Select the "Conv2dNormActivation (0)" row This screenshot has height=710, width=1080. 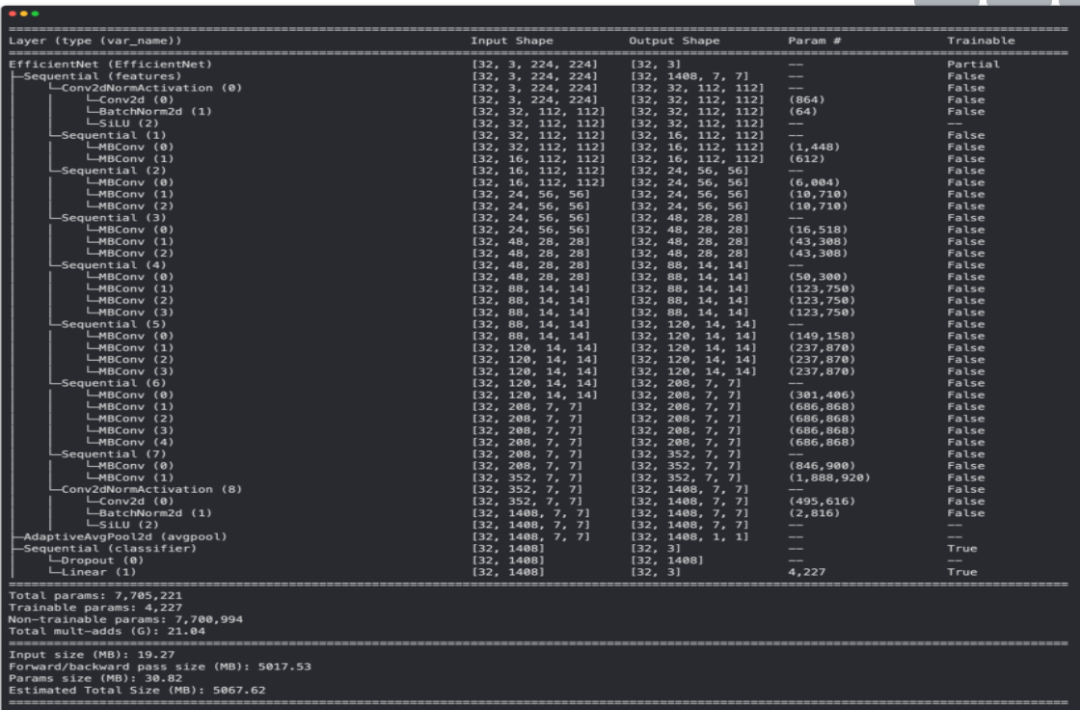(506, 87)
